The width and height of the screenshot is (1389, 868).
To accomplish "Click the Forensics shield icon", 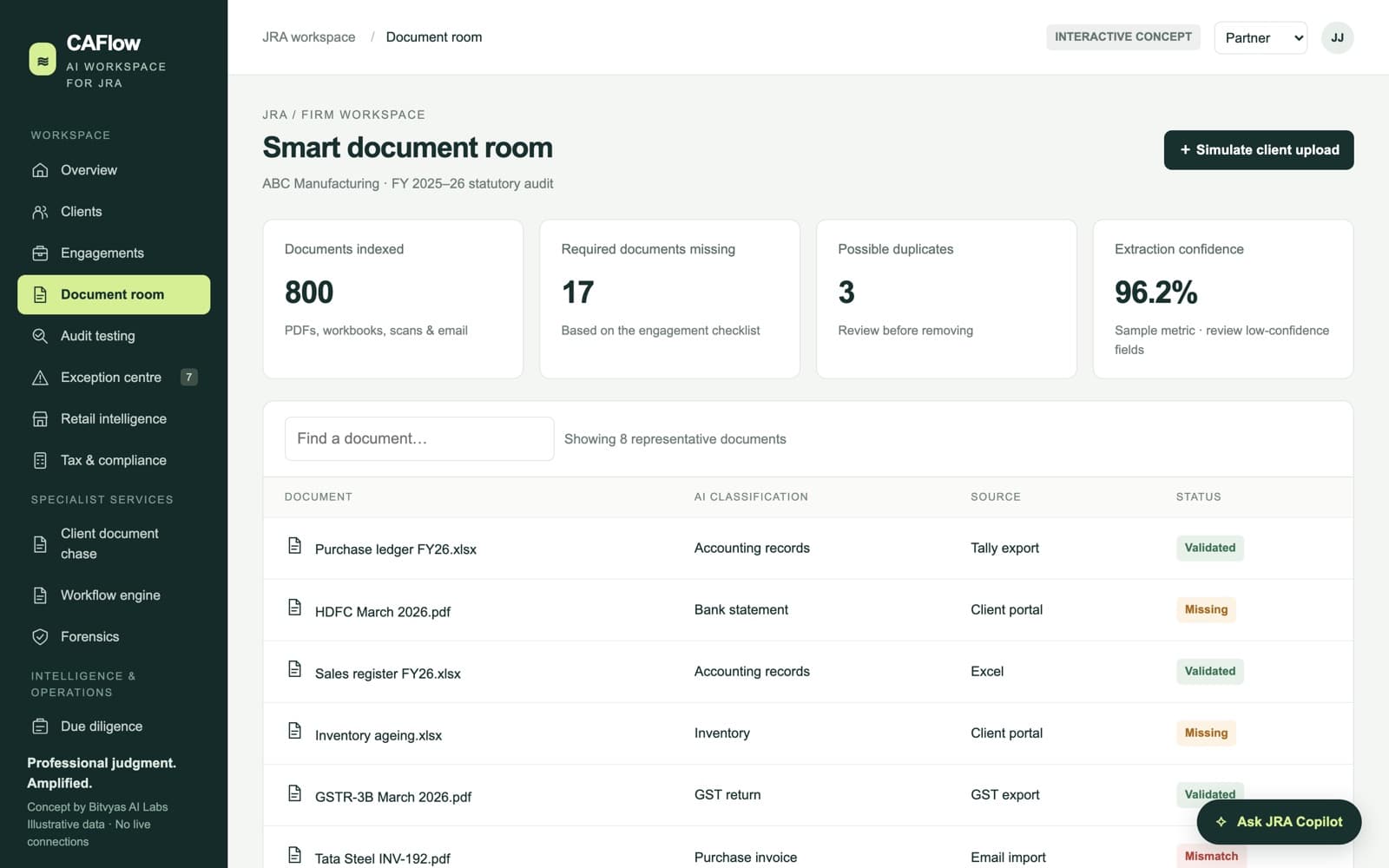I will (40, 637).
